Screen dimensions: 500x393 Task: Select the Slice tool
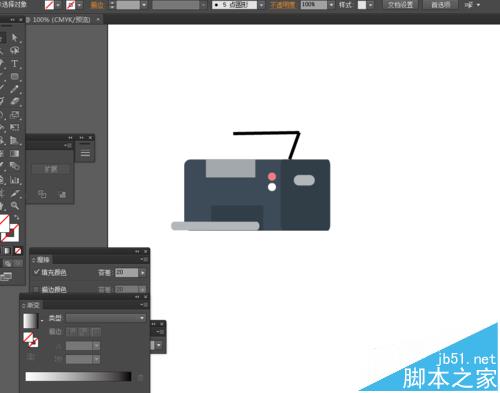[15, 193]
